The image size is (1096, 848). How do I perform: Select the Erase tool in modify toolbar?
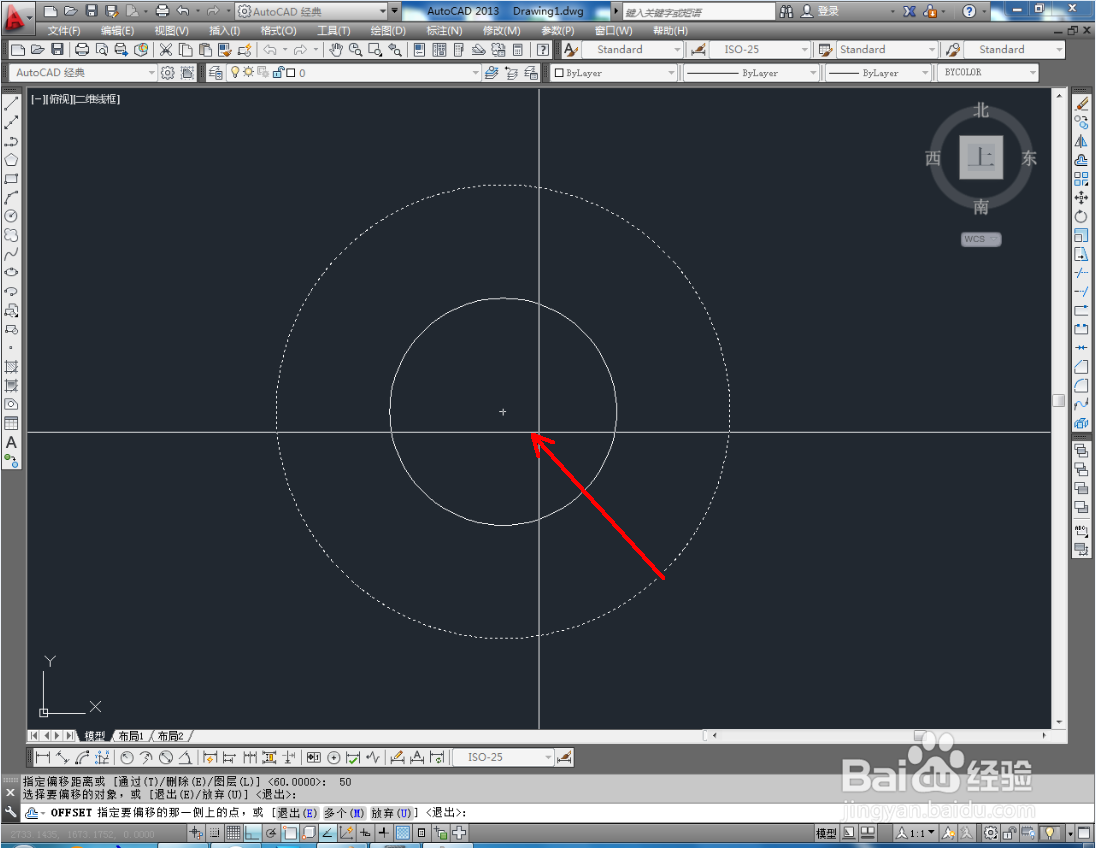click(1081, 103)
